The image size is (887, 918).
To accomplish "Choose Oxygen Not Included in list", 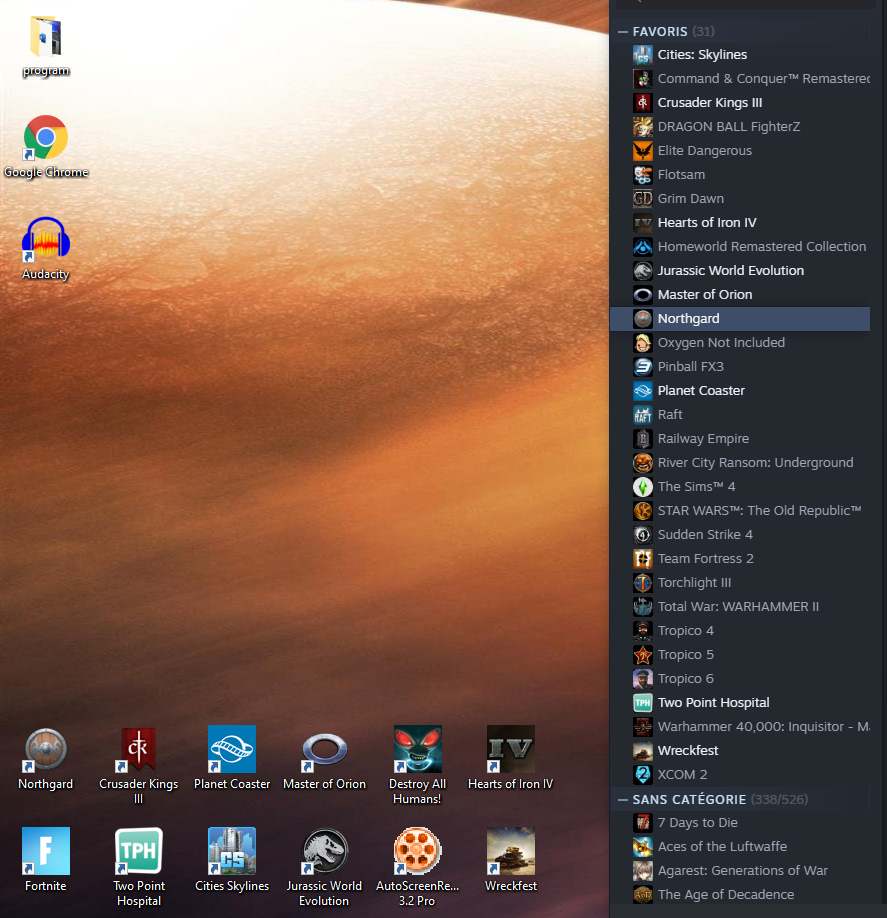I will pyautogui.click(x=720, y=343).
